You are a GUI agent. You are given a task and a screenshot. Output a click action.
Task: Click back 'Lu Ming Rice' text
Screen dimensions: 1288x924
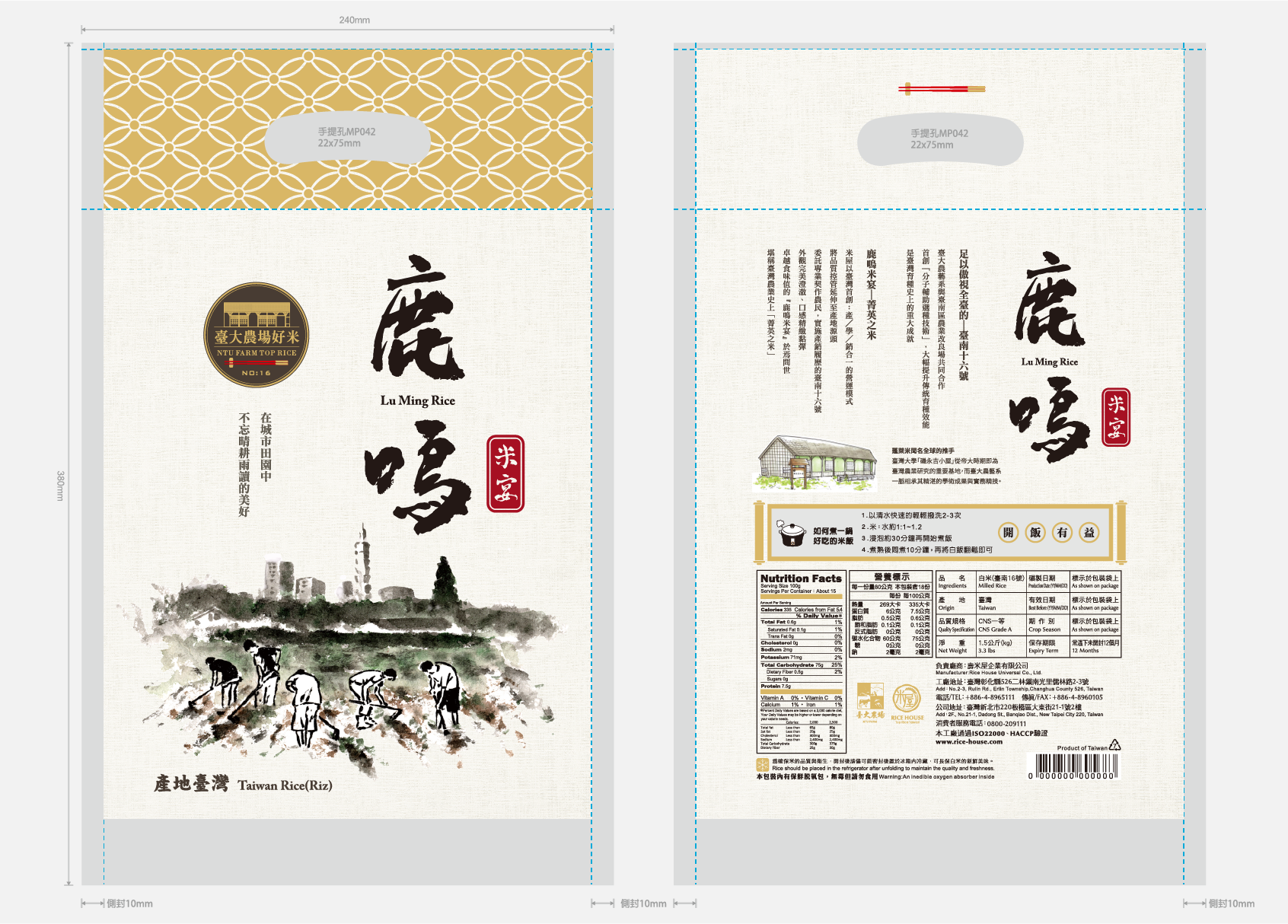pos(1050,362)
